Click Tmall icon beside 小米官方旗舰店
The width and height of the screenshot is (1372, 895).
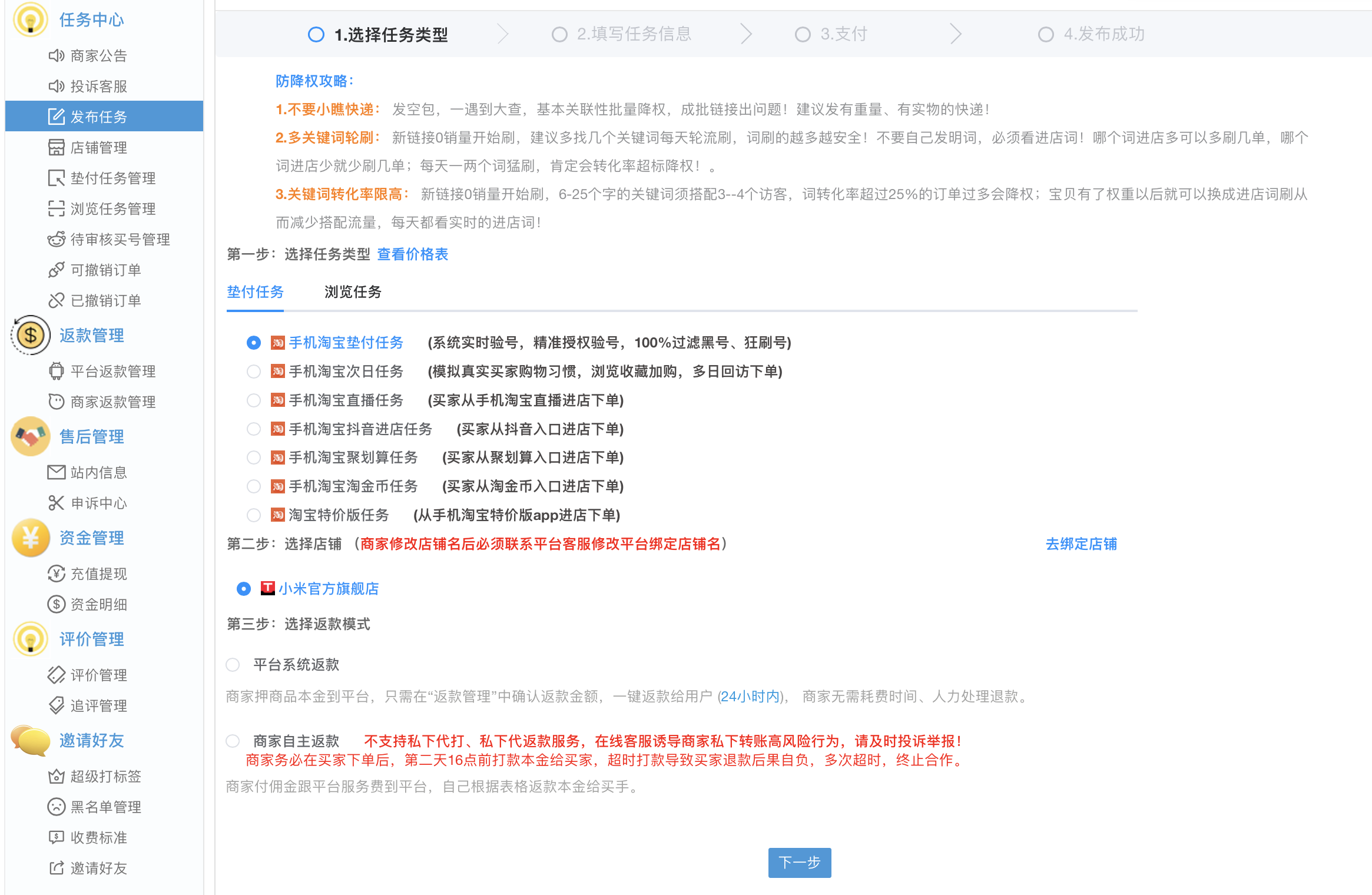point(268,588)
